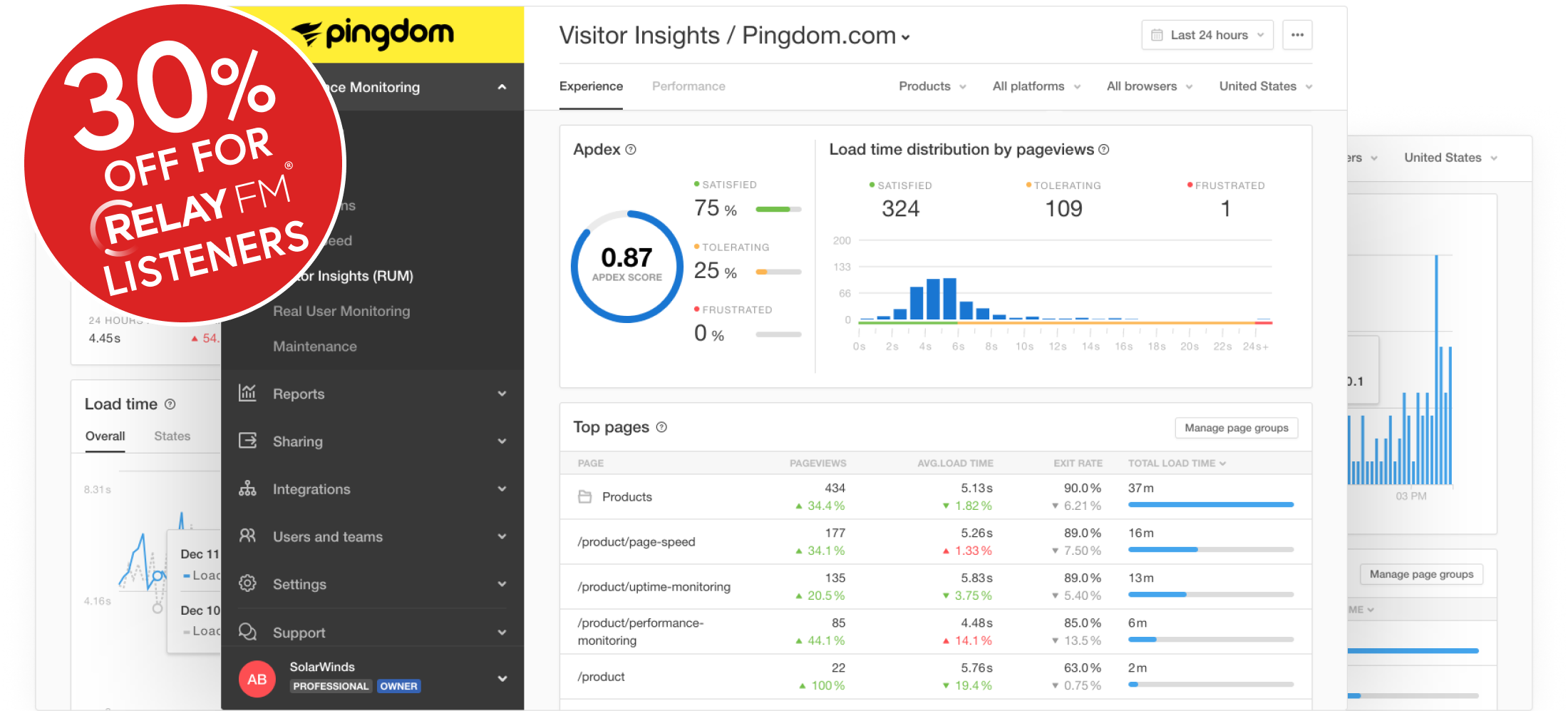This screenshot has height=711, width=1568.
Task: Click the Sharing export icon
Action: pos(247,441)
